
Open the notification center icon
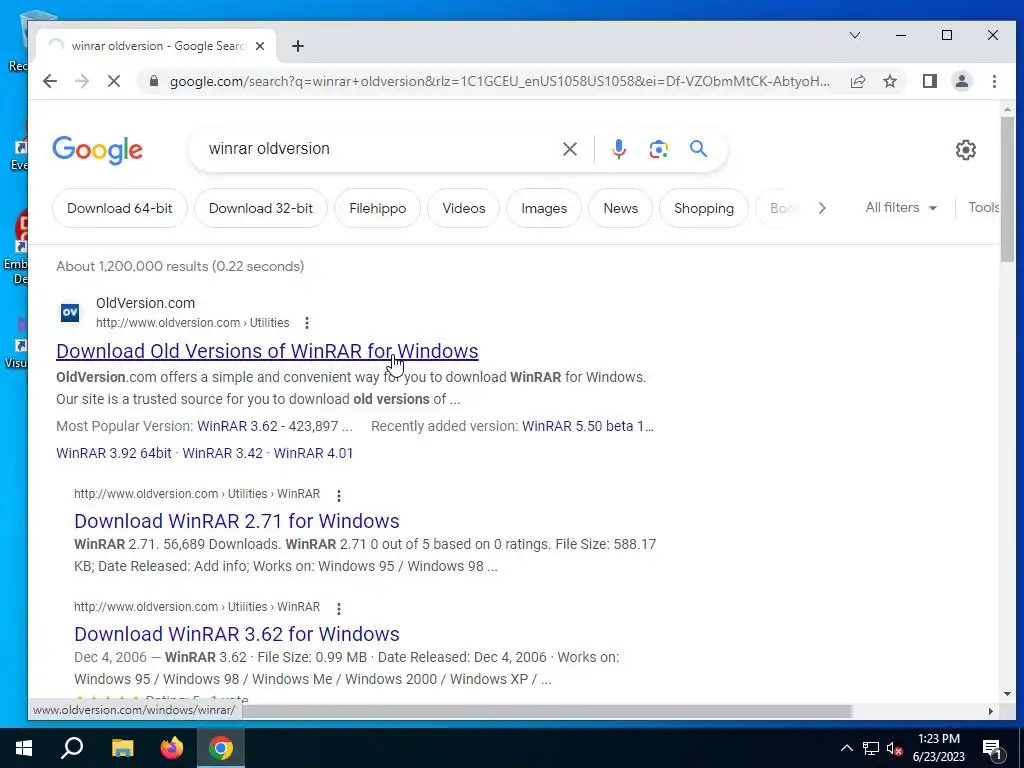tap(992, 748)
